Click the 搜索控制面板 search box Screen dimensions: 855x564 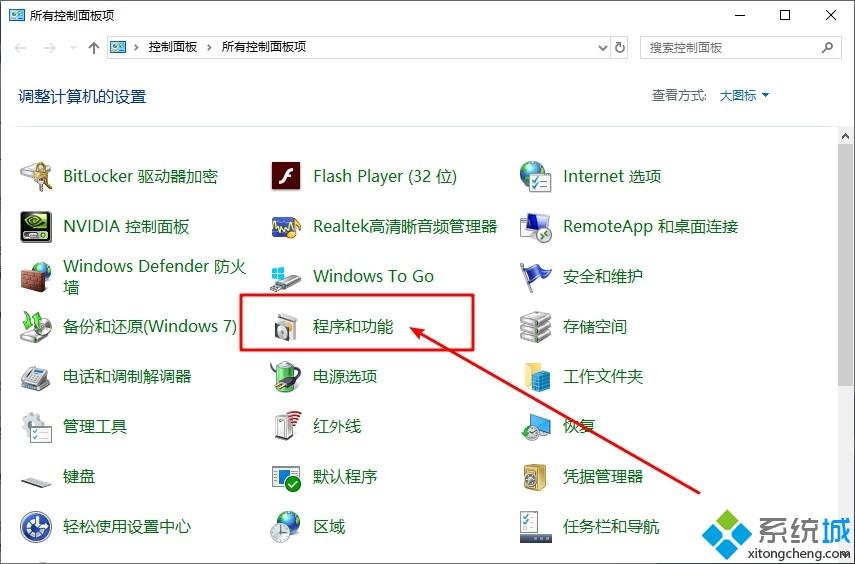click(740, 48)
